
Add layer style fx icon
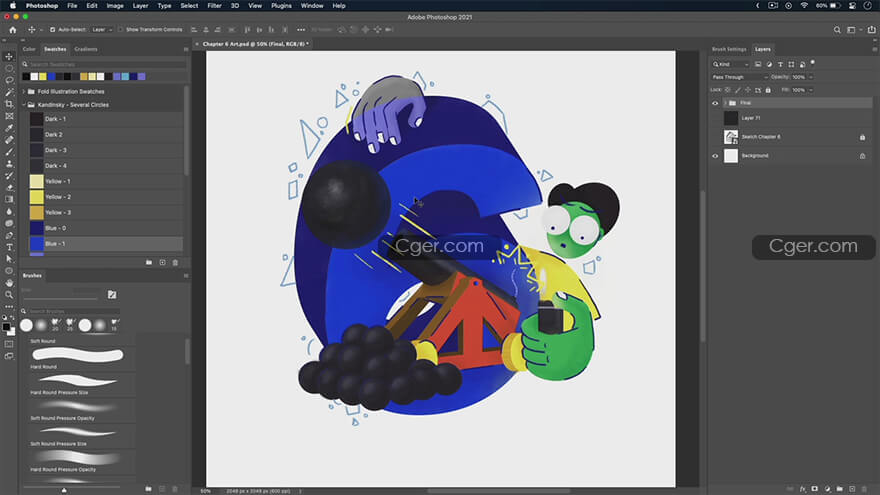[x=803, y=489]
